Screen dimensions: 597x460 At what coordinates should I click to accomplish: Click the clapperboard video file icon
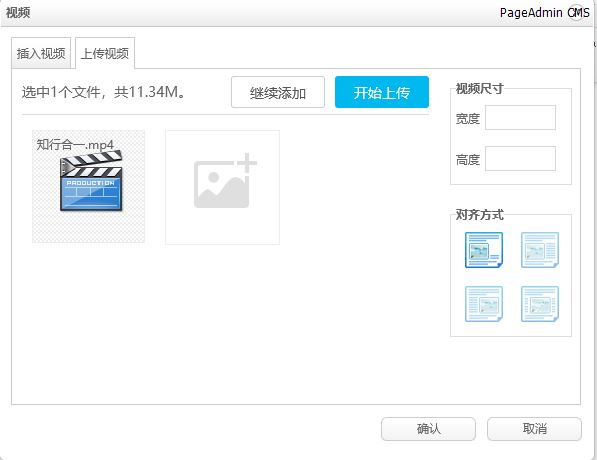point(91,180)
